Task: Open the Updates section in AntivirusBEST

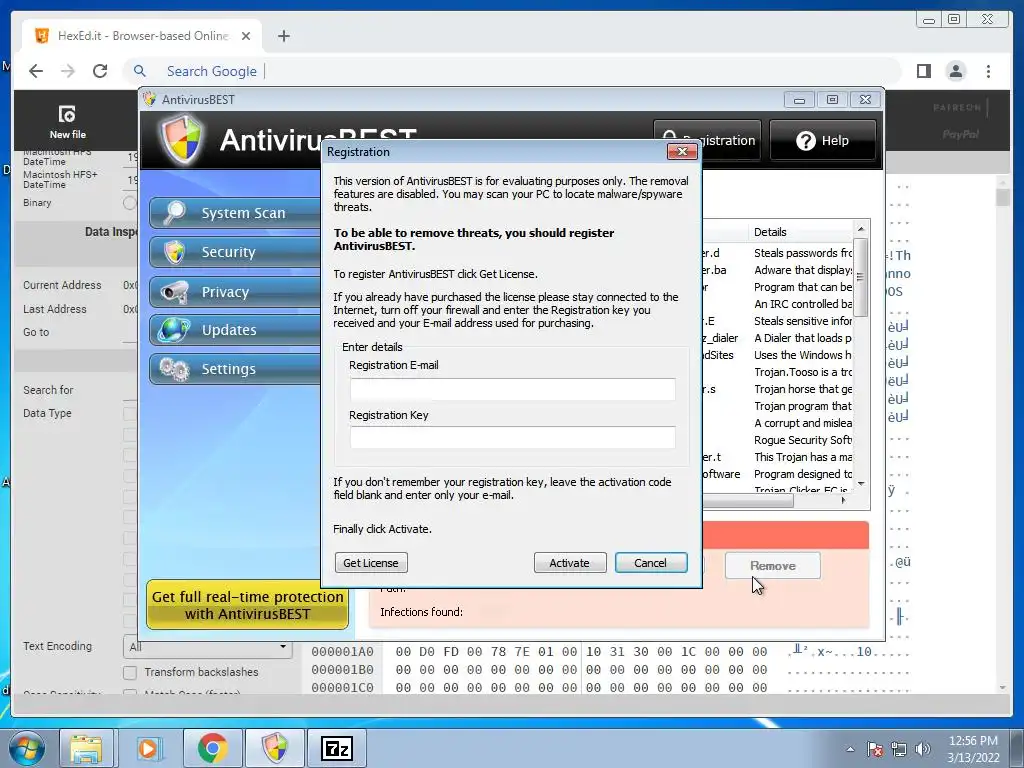Action: tap(235, 330)
